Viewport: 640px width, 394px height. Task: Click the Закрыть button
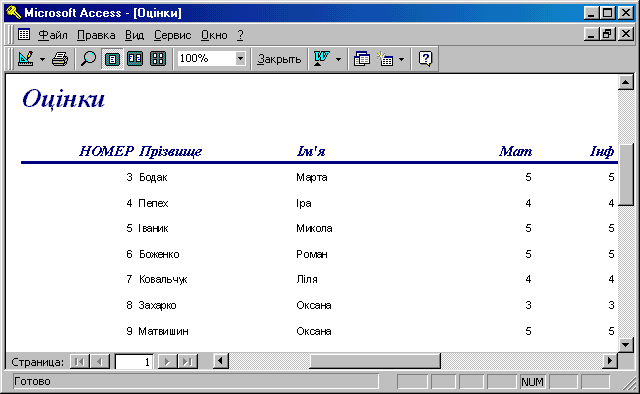pyautogui.click(x=279, y=59)
